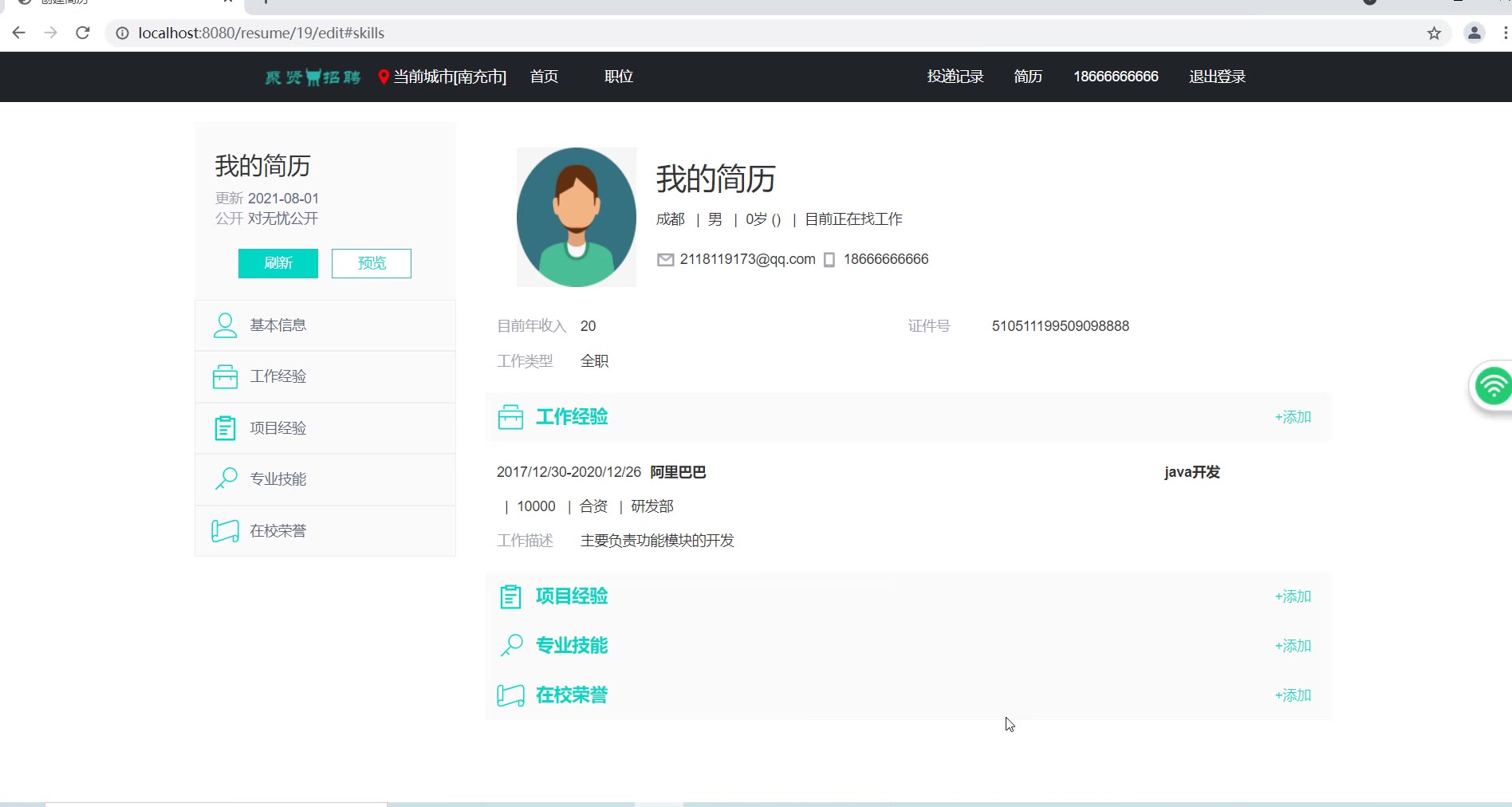Click the red location pin icon
The image size is (1512, 807).
384,77
